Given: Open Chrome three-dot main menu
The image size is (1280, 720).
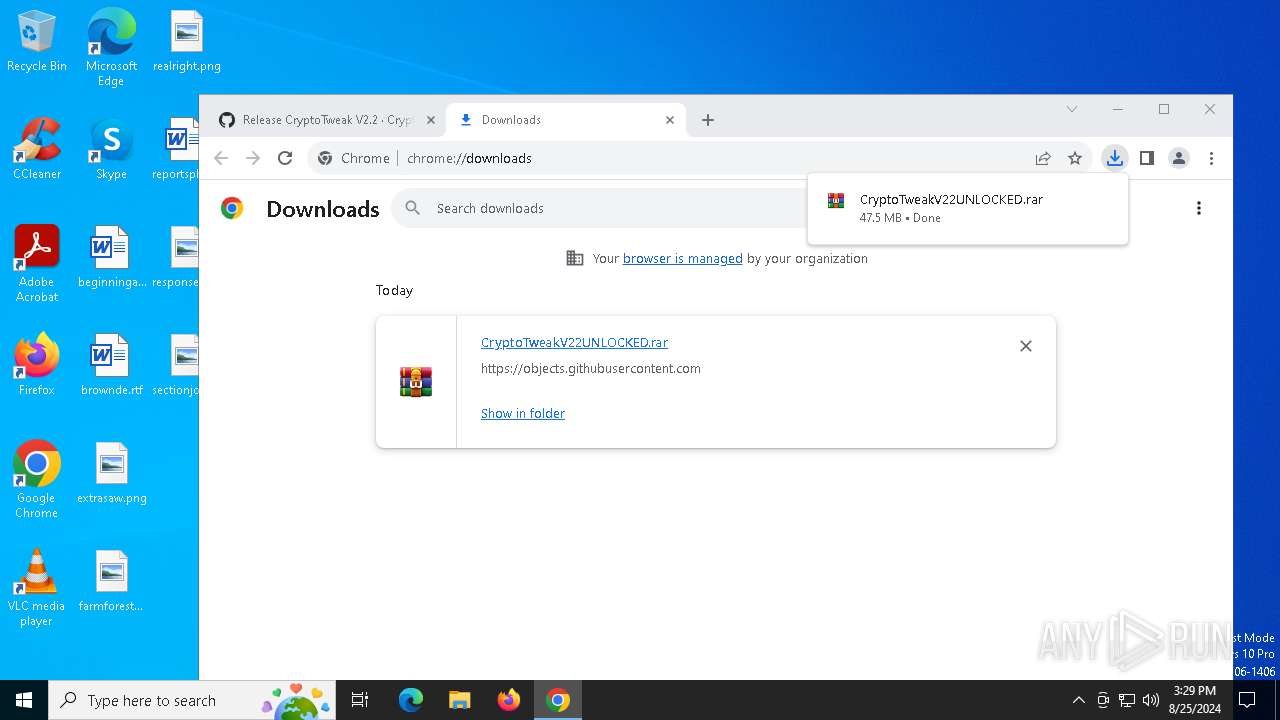Looking at the screenshot, I should point(1211,158).
